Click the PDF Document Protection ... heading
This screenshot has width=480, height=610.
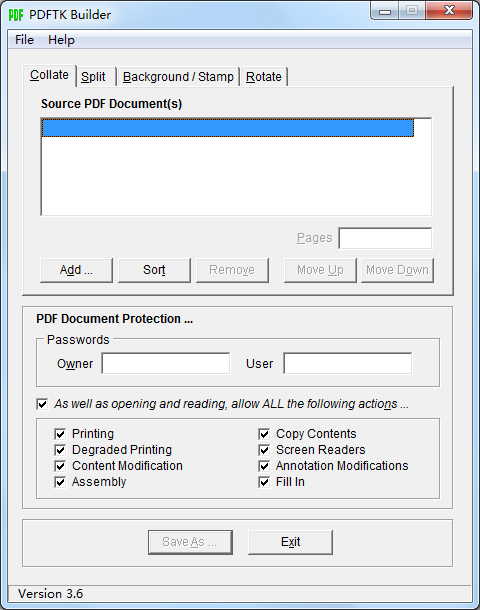(114, 319)
